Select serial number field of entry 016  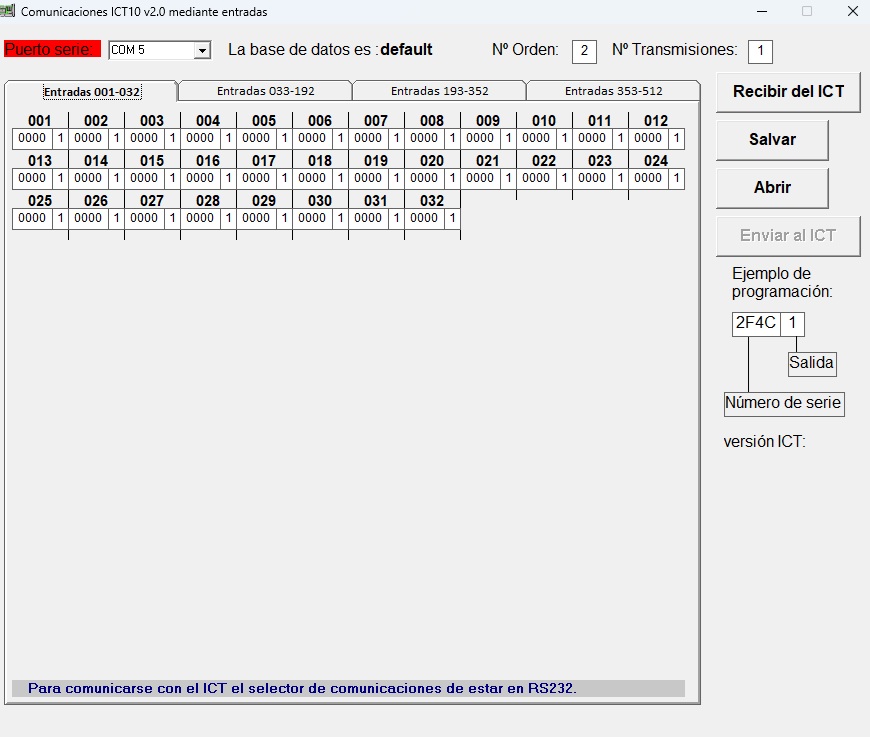[x=200, y=178]
